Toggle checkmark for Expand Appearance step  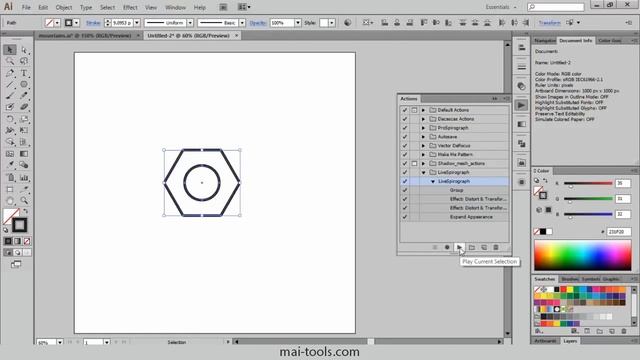[404, 217]
